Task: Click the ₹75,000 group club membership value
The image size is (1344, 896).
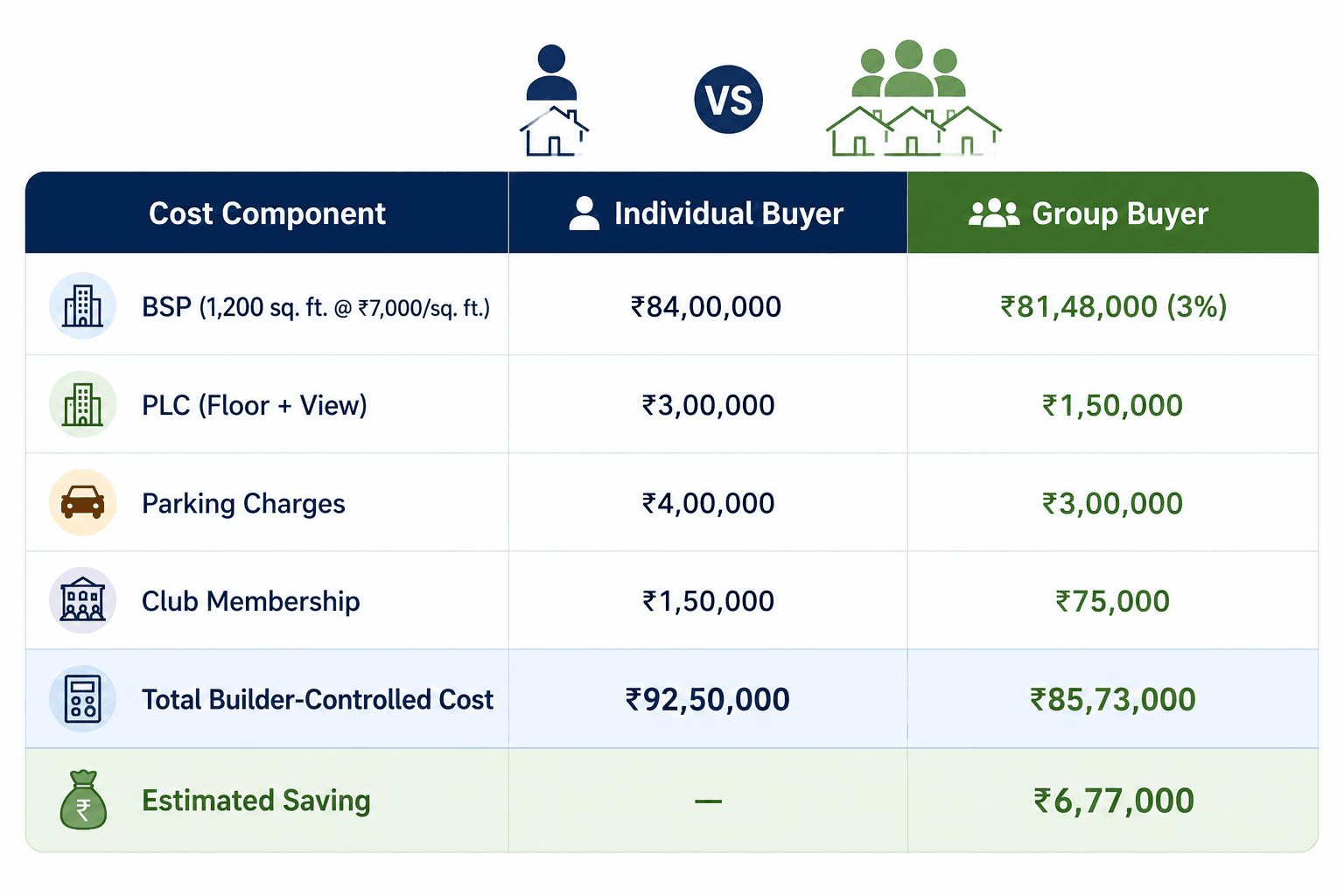Action: [x=1113, y=601]
